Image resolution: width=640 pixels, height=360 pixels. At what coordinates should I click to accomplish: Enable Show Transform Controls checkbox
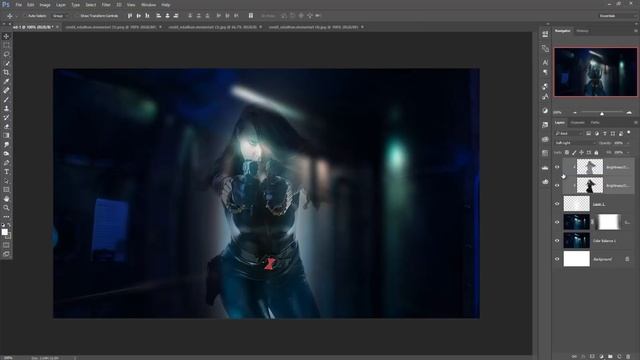coord(77,16)
